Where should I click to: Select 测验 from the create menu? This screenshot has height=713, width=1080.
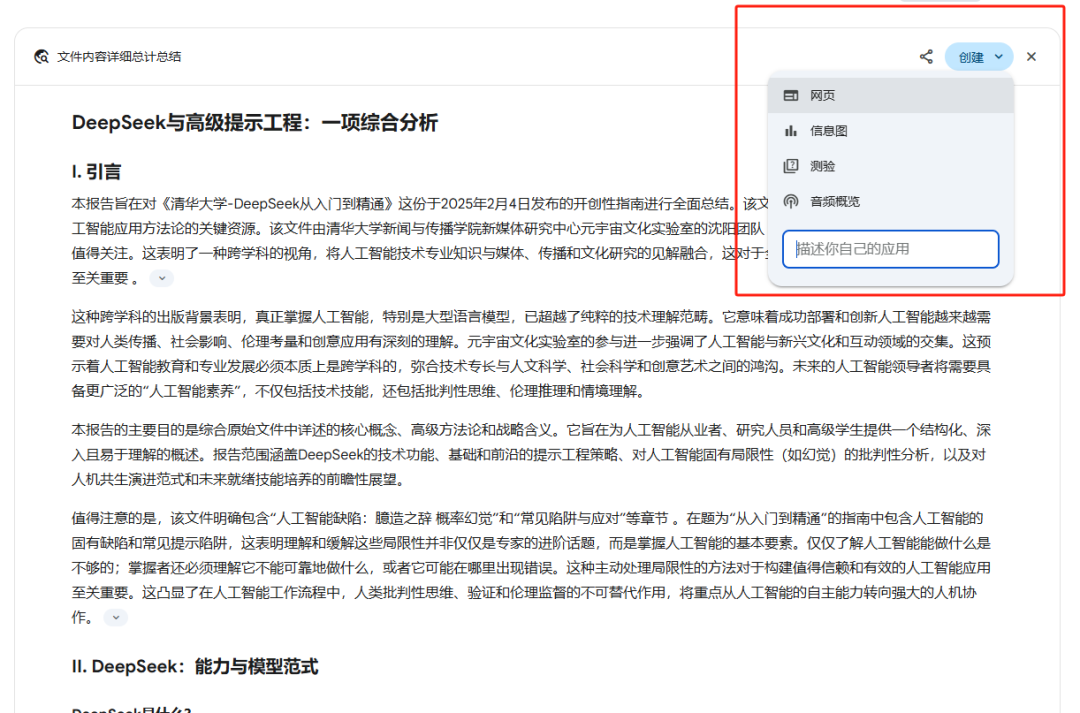point(891,166)
